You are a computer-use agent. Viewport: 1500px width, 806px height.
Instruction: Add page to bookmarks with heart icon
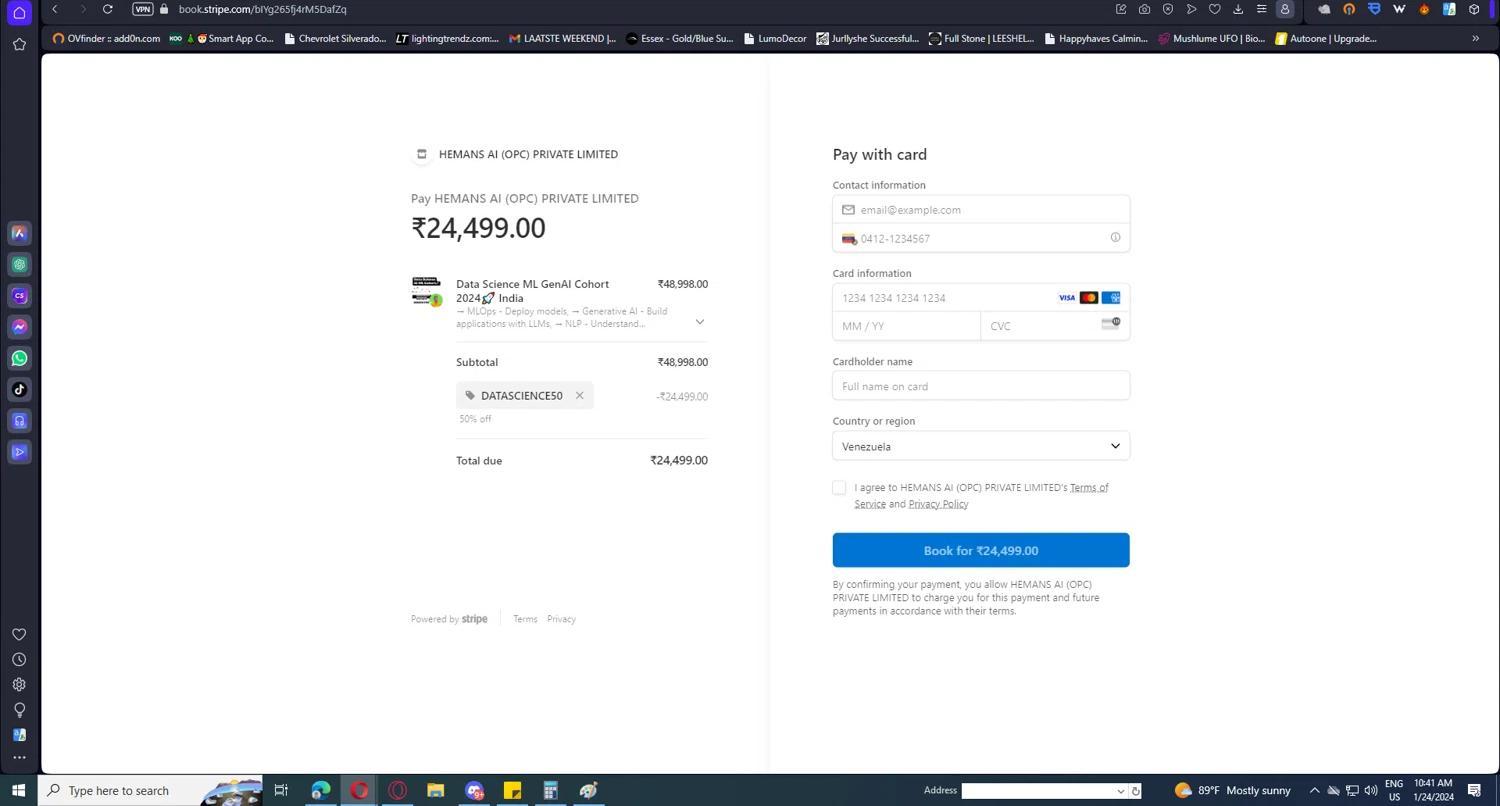click(1214, 9)
